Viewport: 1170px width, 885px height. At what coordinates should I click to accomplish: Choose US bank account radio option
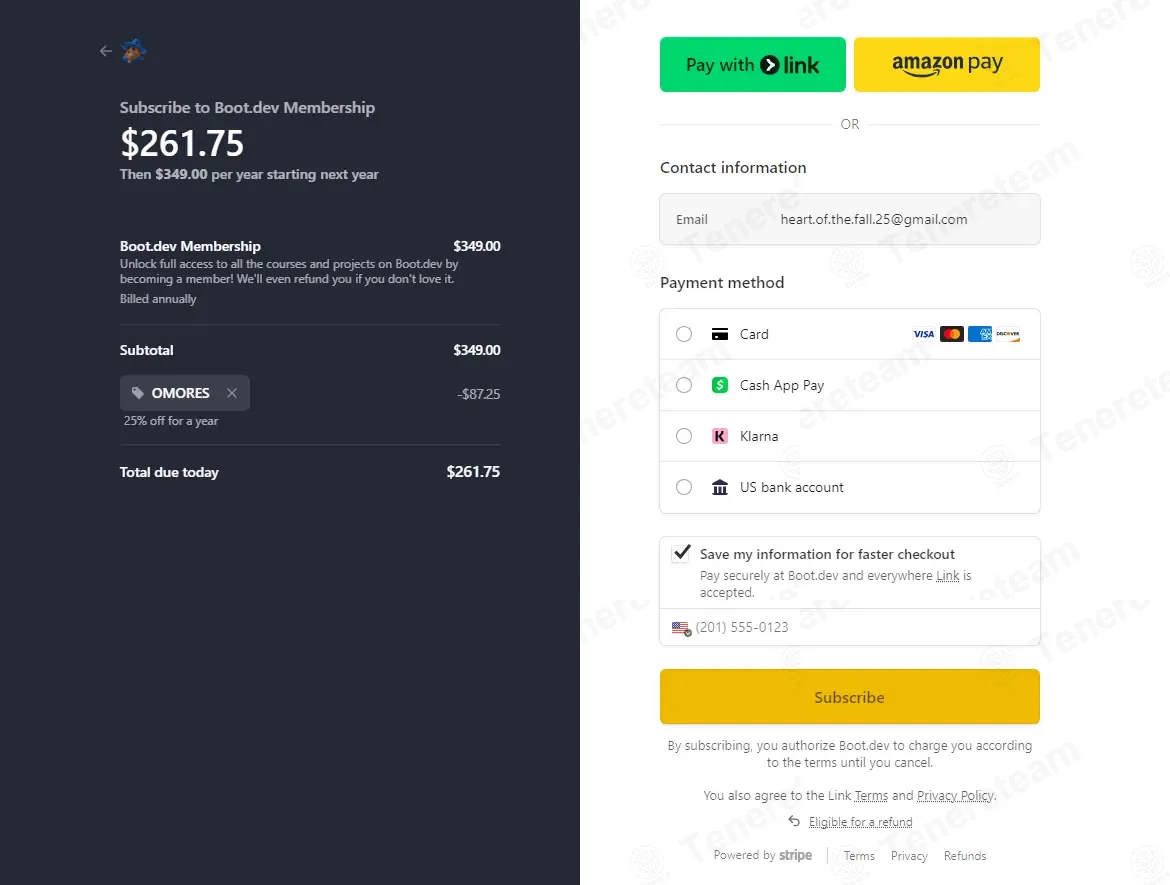(684, 487)
